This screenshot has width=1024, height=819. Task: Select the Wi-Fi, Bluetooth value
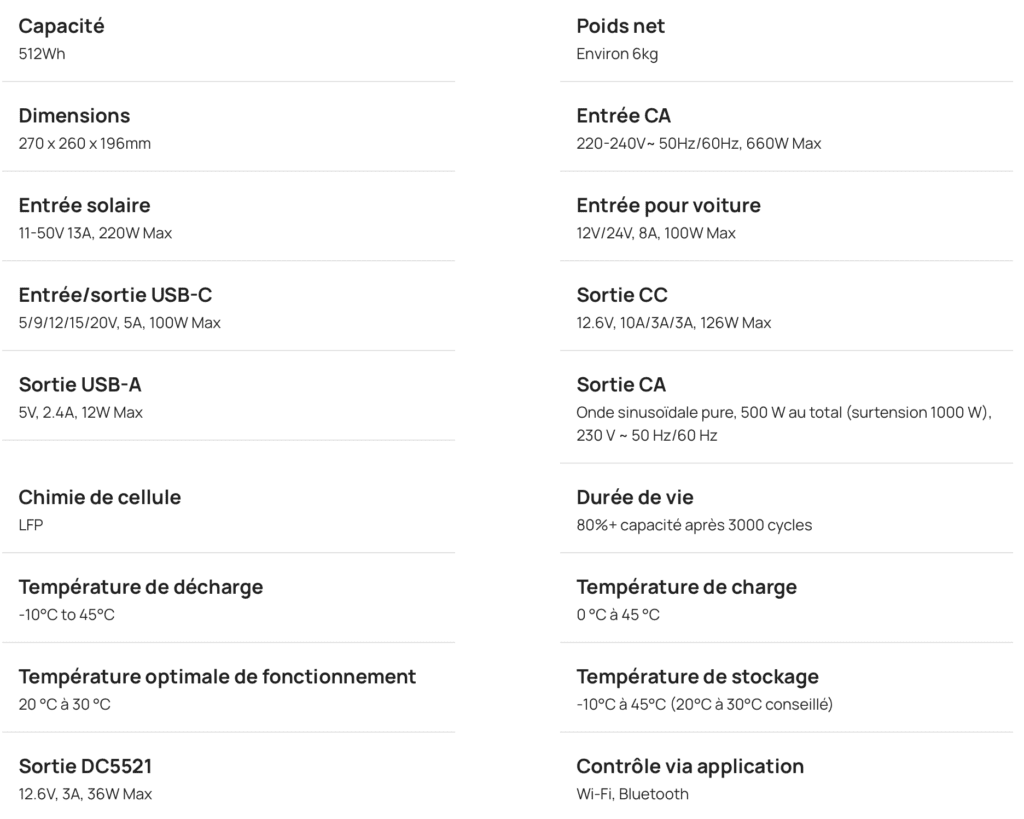(632, 794)
